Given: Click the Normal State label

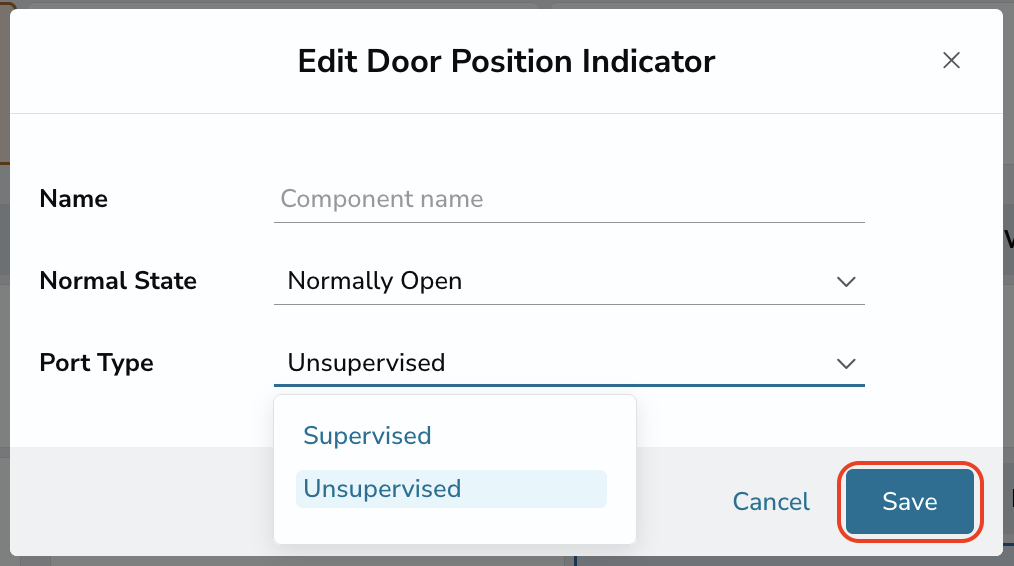Looking at the screenshot, I should coord(118,281).
